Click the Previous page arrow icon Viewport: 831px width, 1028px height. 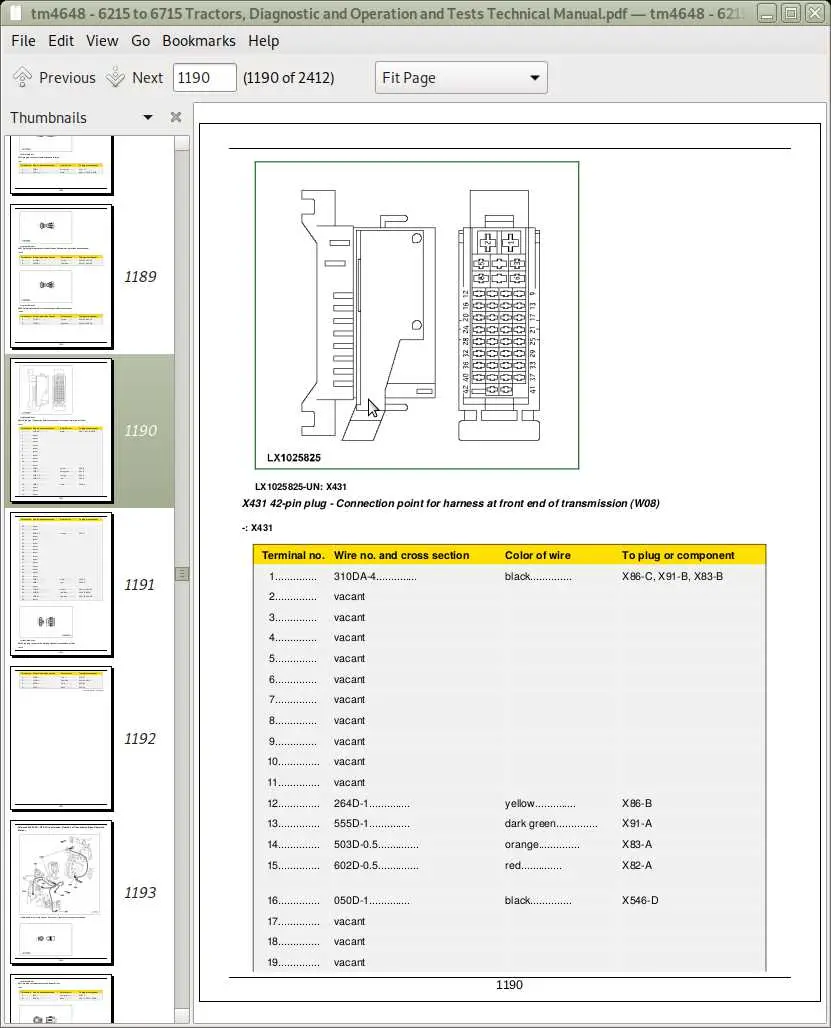(22, 77)
